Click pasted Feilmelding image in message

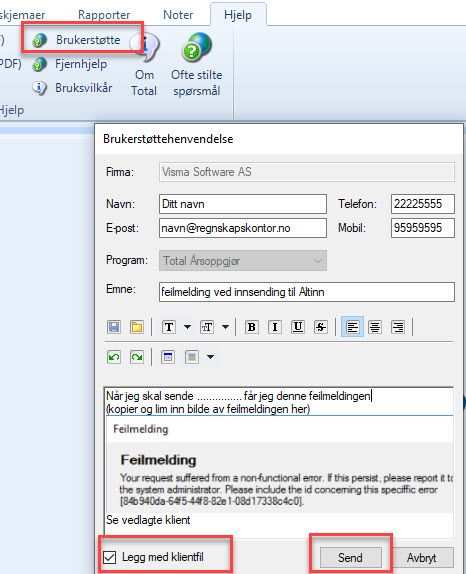(280, 464)
